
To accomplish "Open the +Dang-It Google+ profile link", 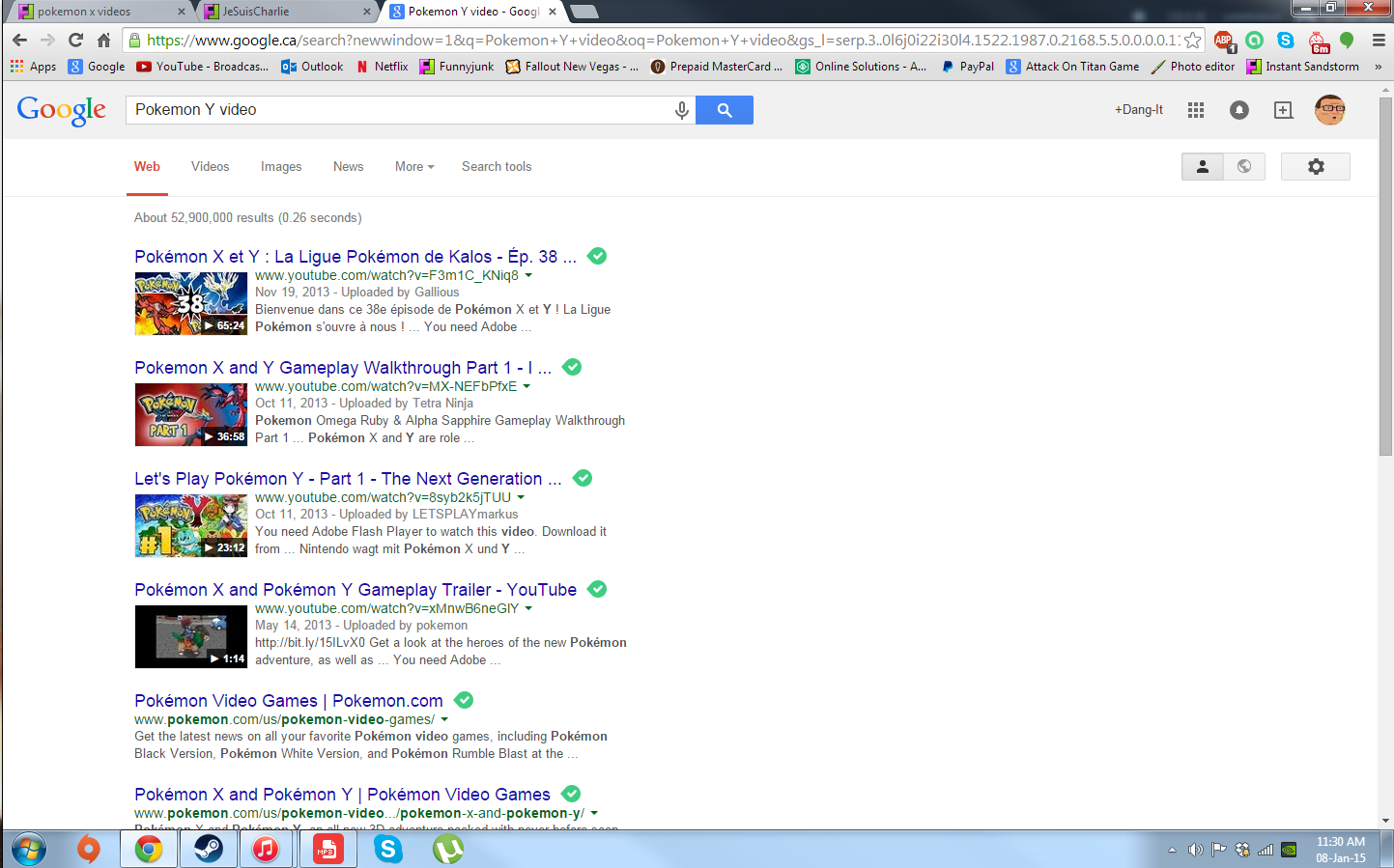I will (1139, 110).
